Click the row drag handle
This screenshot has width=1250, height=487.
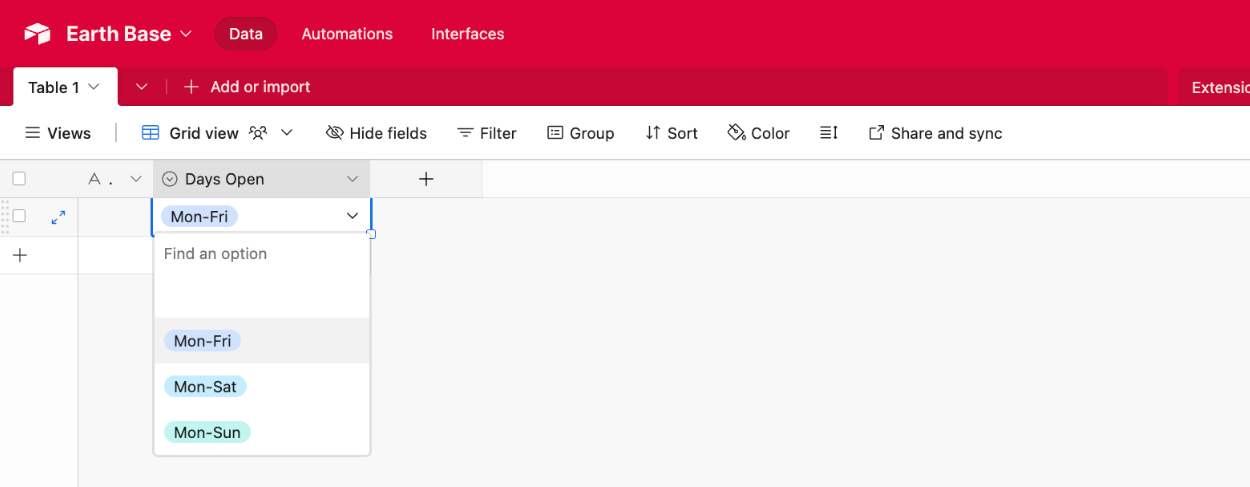5,216
